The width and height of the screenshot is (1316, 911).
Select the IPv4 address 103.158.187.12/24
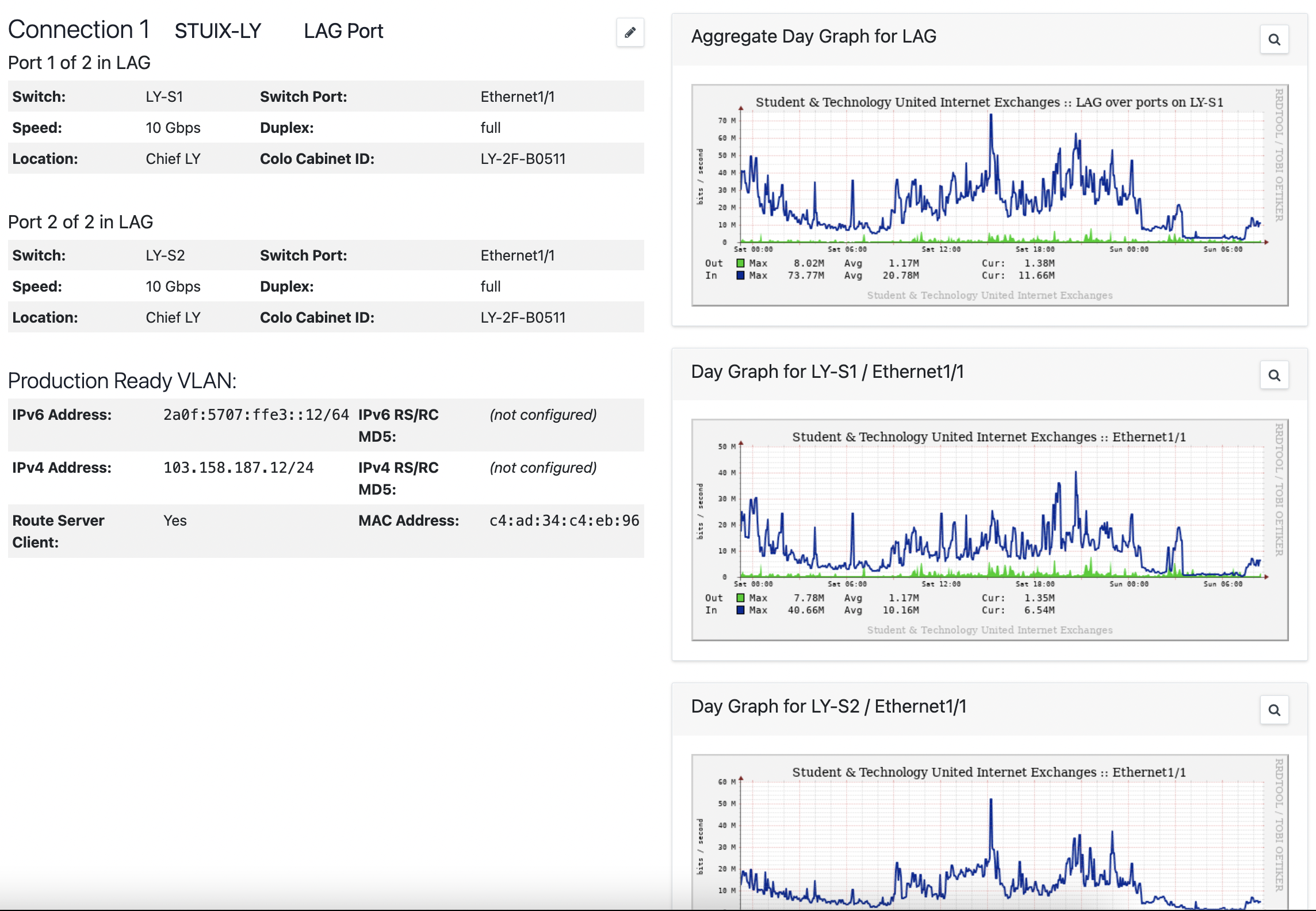(239, 468)
